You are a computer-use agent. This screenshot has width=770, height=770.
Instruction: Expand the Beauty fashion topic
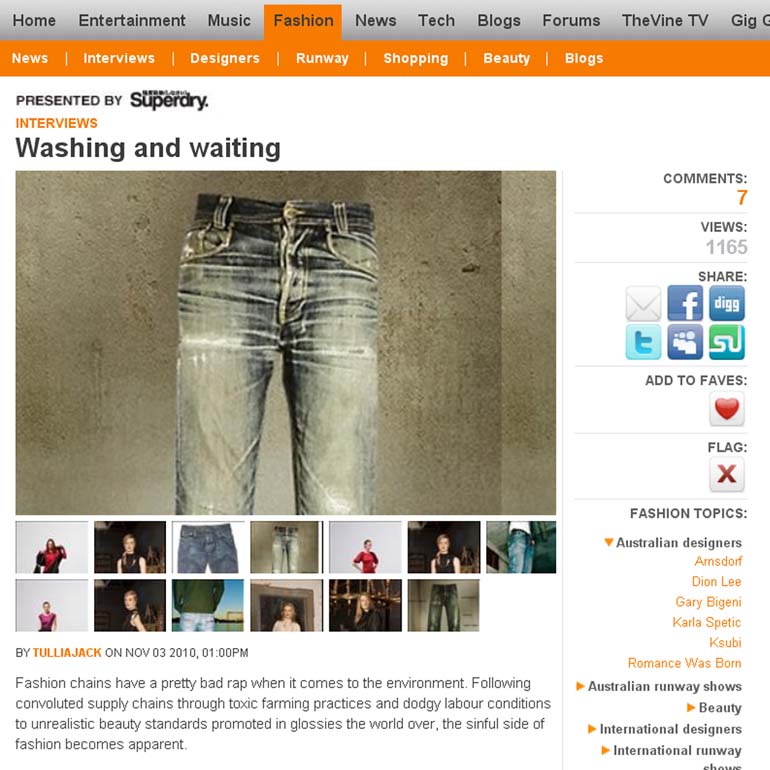[714, 708]
